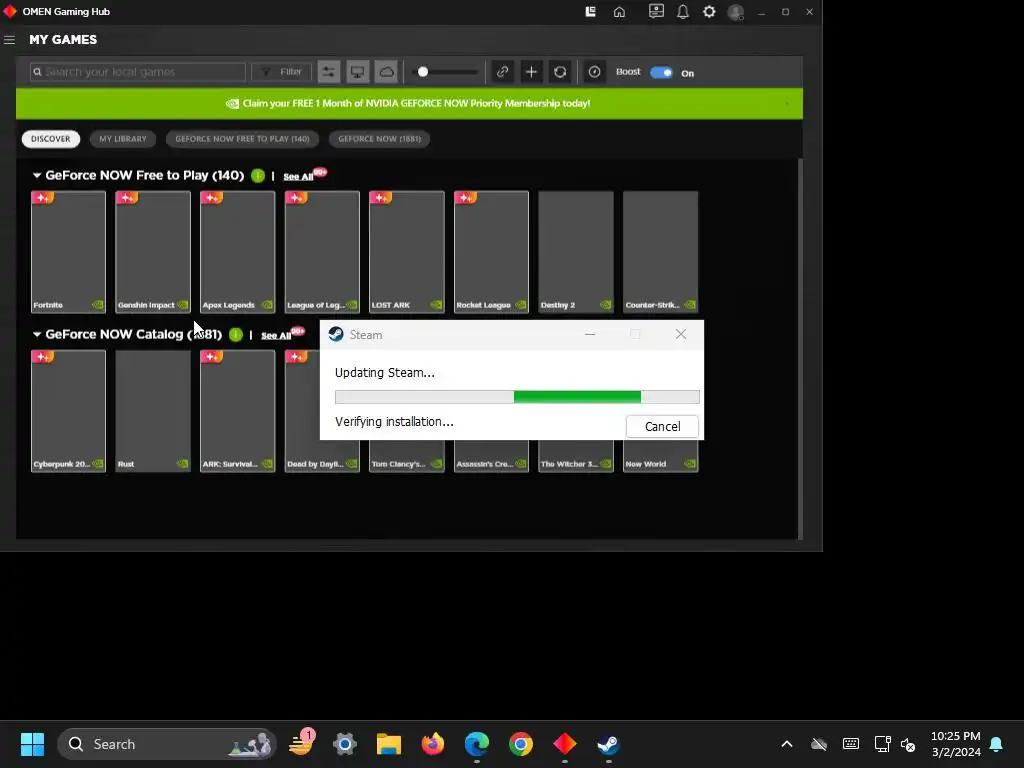Click the pink badge on the Cyberpunk tile

point(43,357)
